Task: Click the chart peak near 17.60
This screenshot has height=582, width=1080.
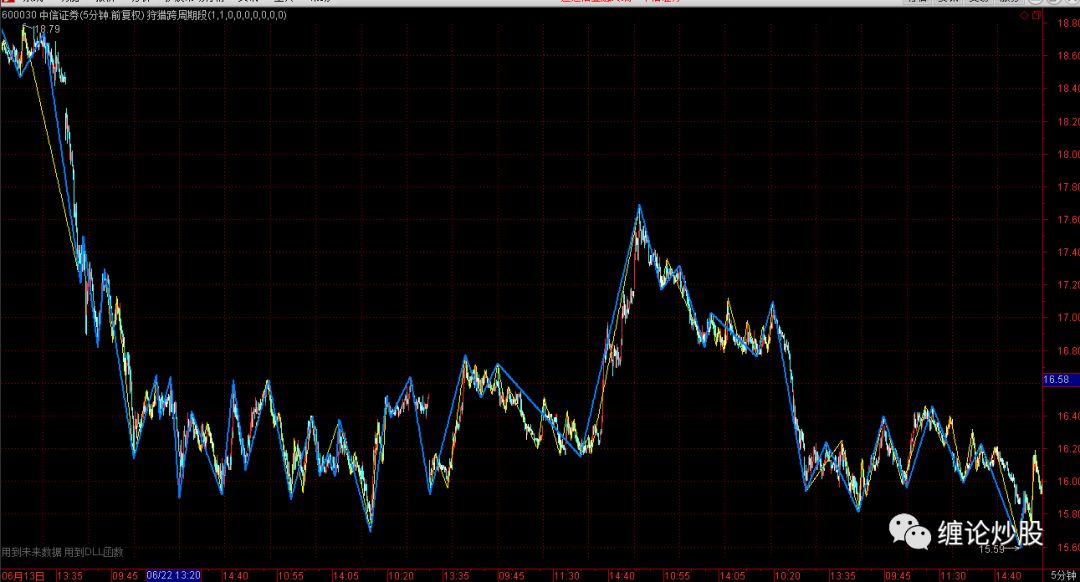Action: tap(640, 206)
